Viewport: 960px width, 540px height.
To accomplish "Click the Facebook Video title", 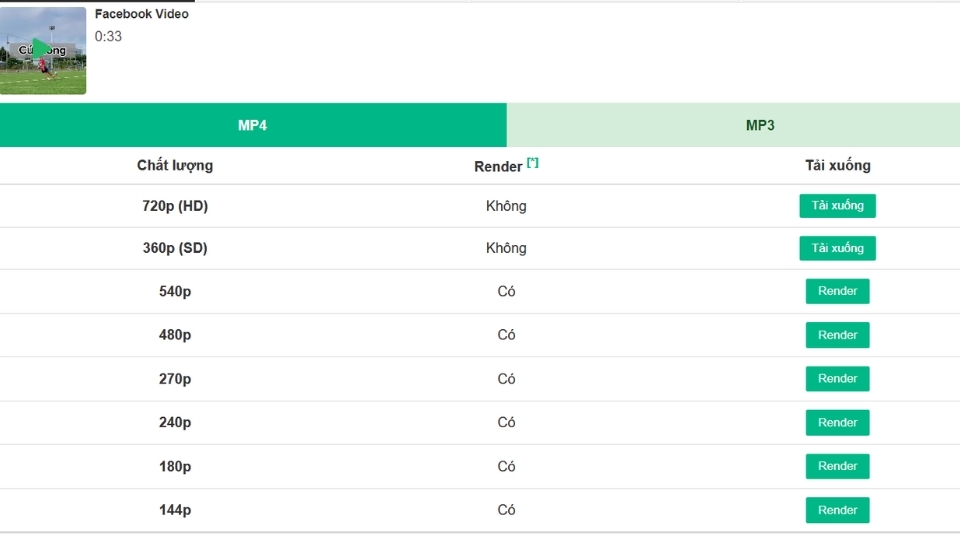I will [141, 15].
